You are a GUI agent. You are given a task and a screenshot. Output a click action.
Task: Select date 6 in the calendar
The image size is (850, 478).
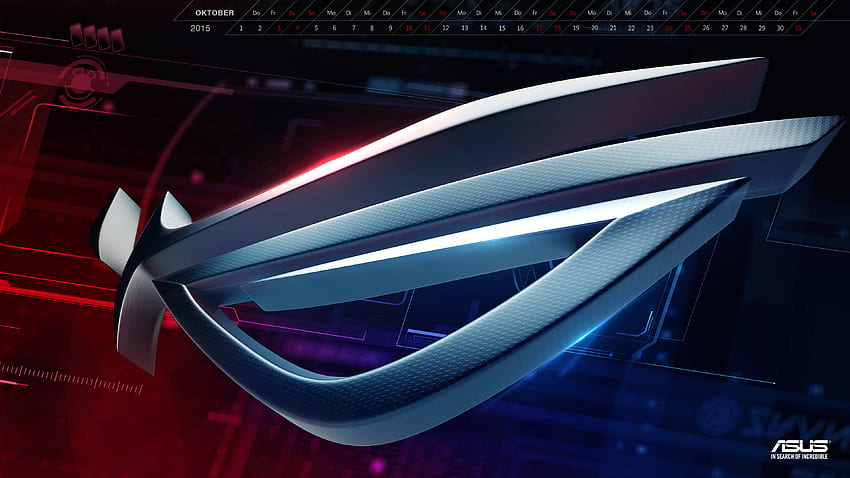point(334,28)
